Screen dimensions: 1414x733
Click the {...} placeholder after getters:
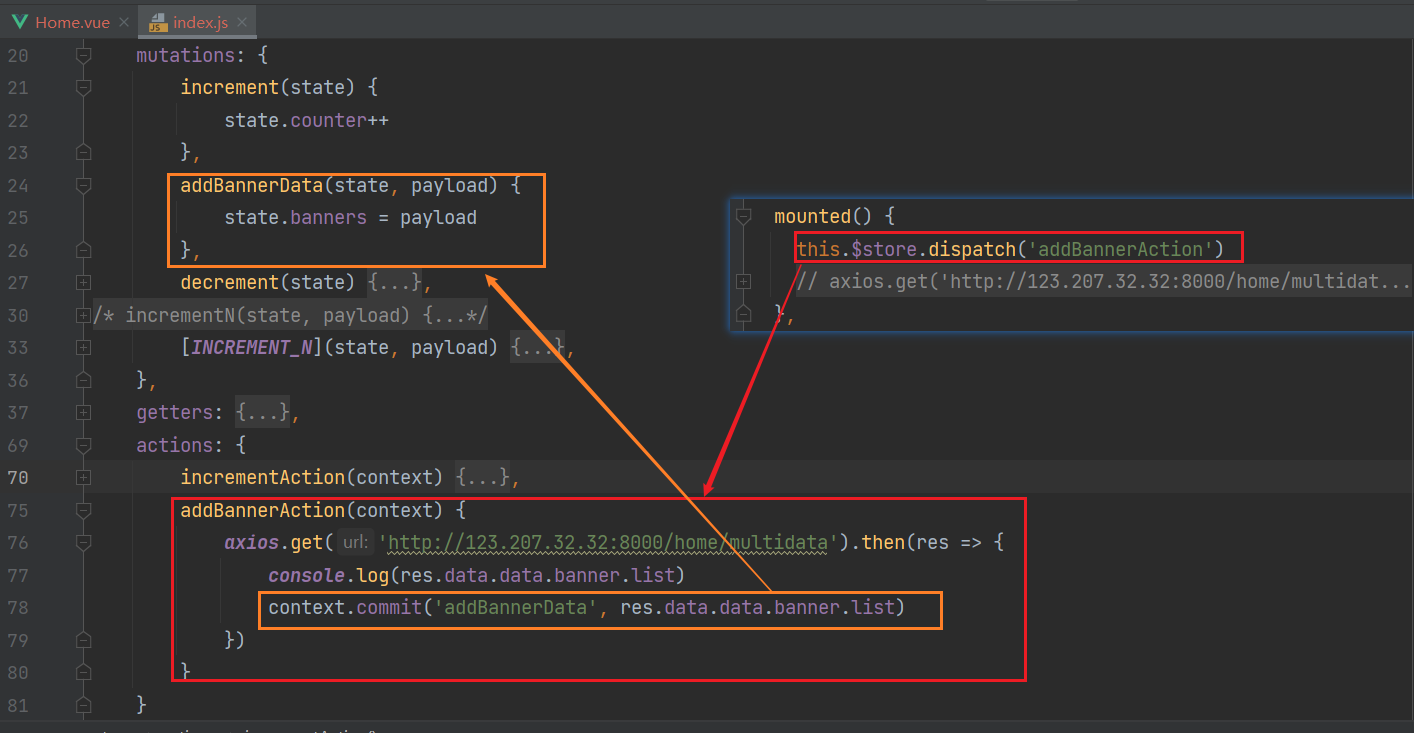[262, 413]
